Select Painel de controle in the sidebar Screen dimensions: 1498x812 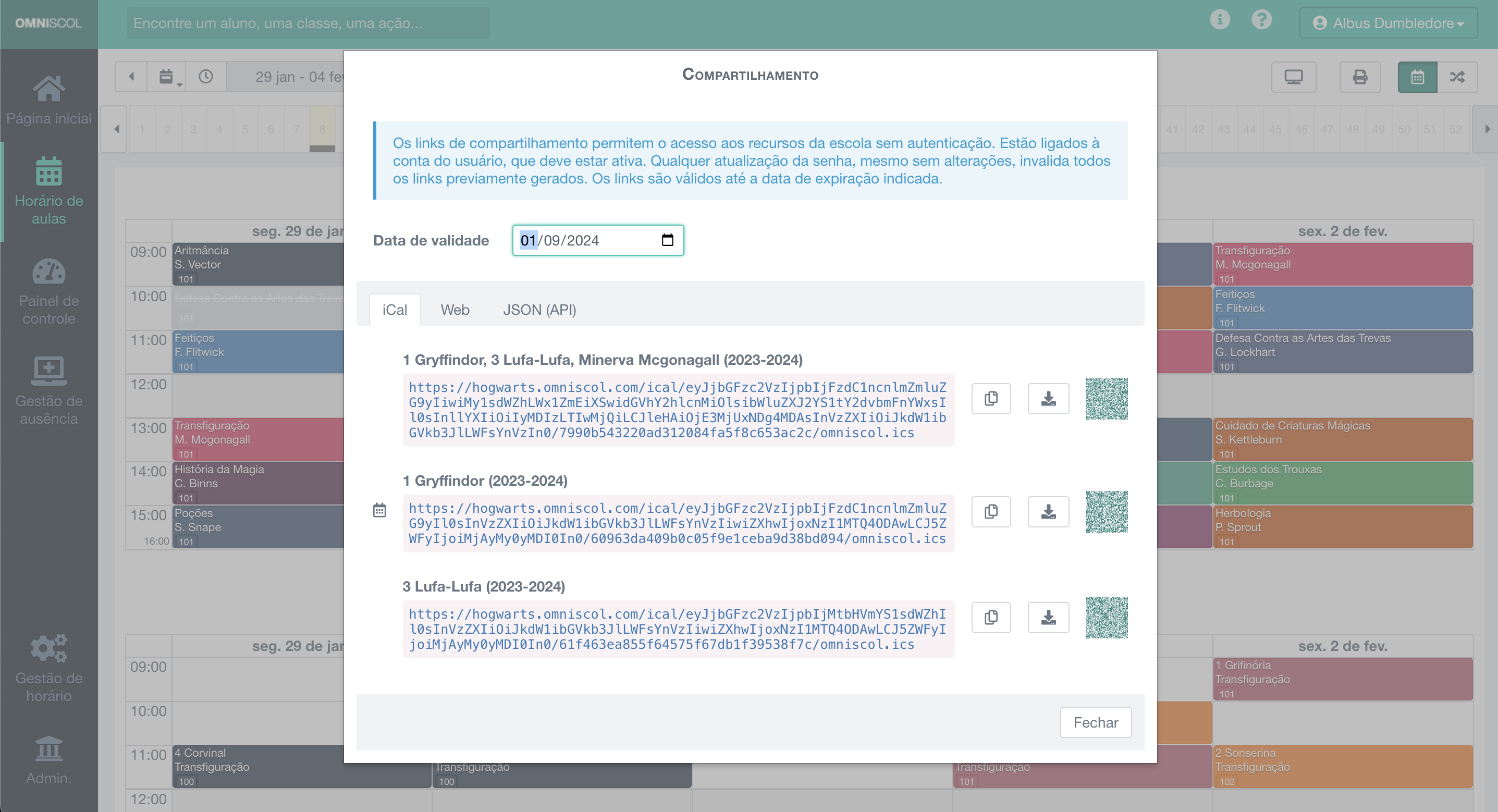point(49,291)
